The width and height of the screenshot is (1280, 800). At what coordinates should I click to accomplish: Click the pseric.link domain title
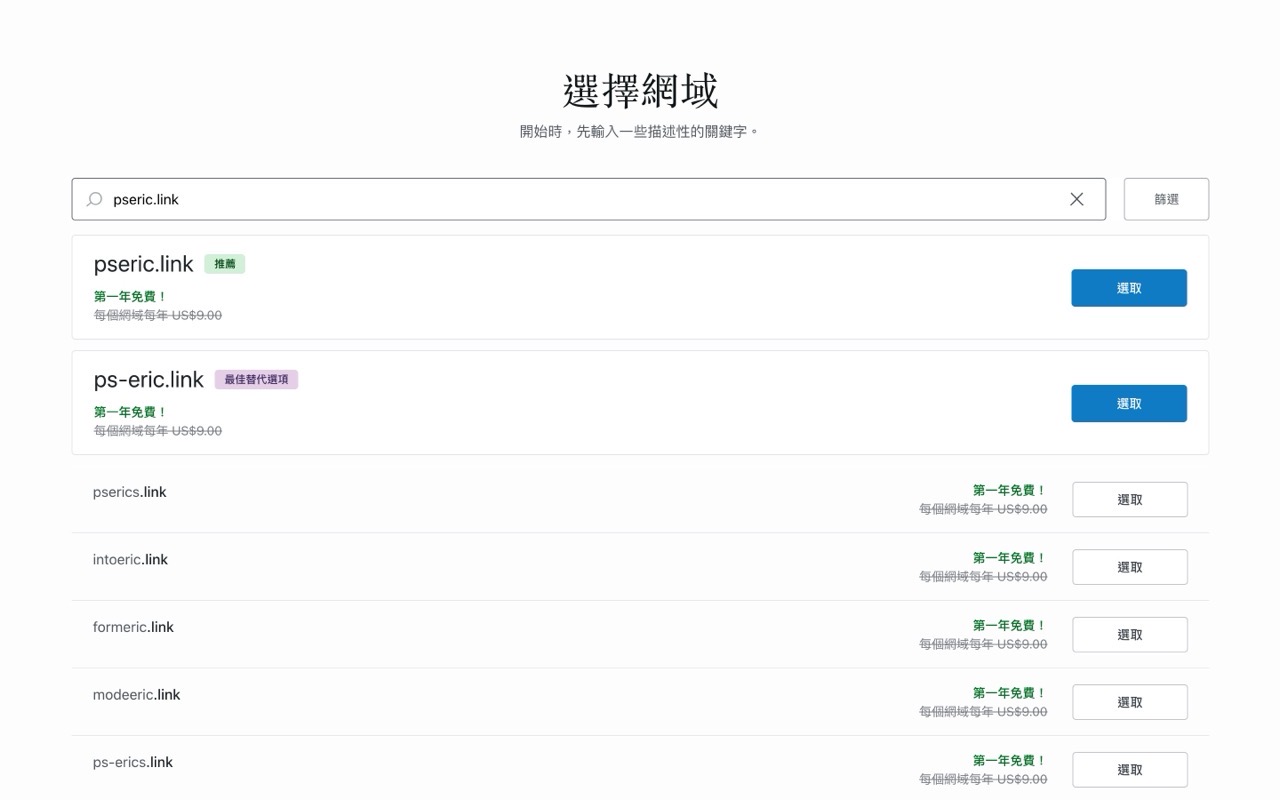coord(143,264)
